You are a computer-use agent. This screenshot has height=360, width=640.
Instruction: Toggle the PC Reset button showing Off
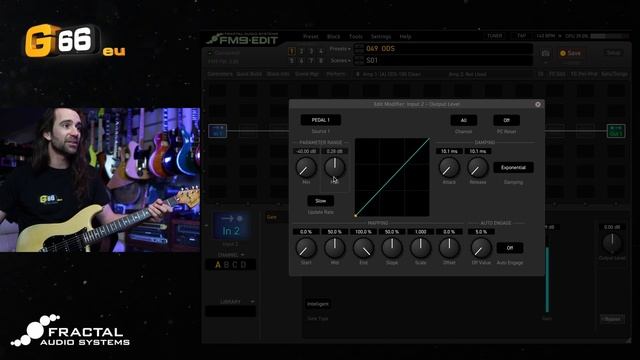click(506, 120)
